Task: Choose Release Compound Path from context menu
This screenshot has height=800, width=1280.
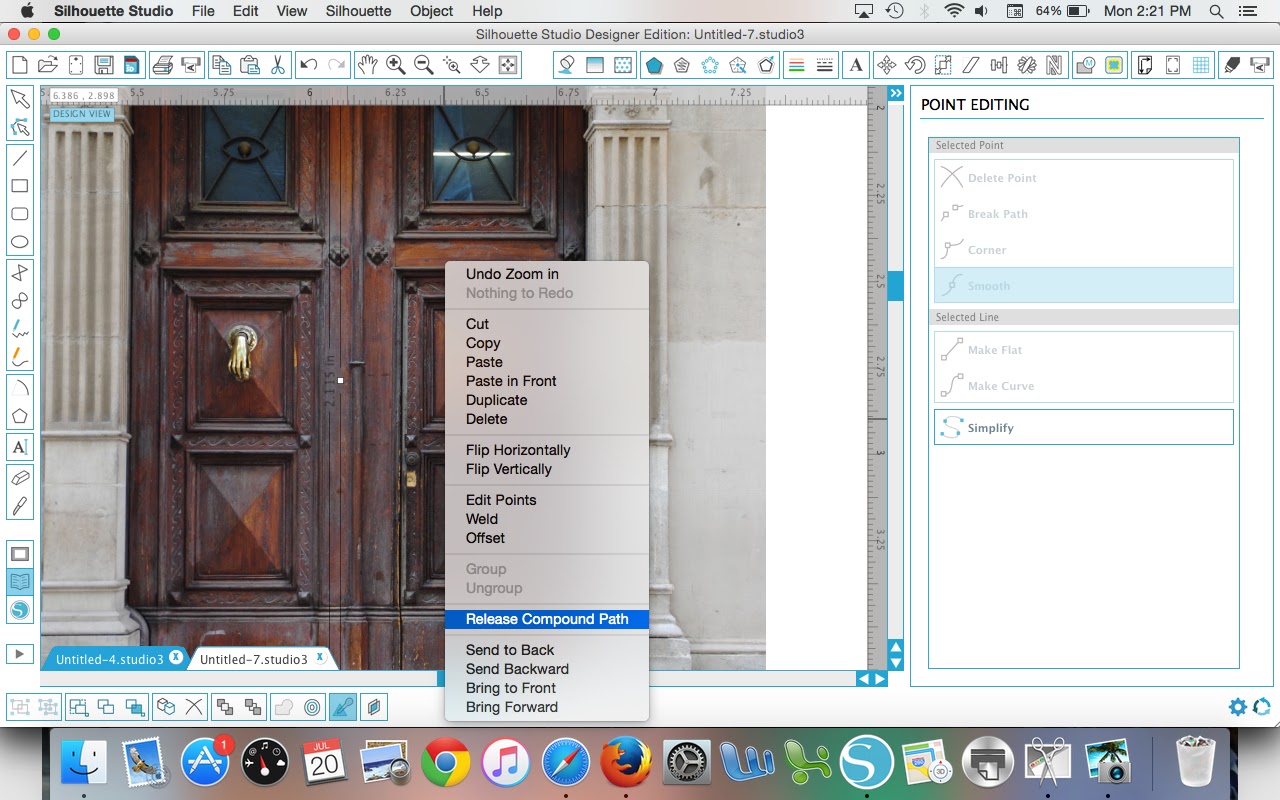Action: [x=547, y=619]
